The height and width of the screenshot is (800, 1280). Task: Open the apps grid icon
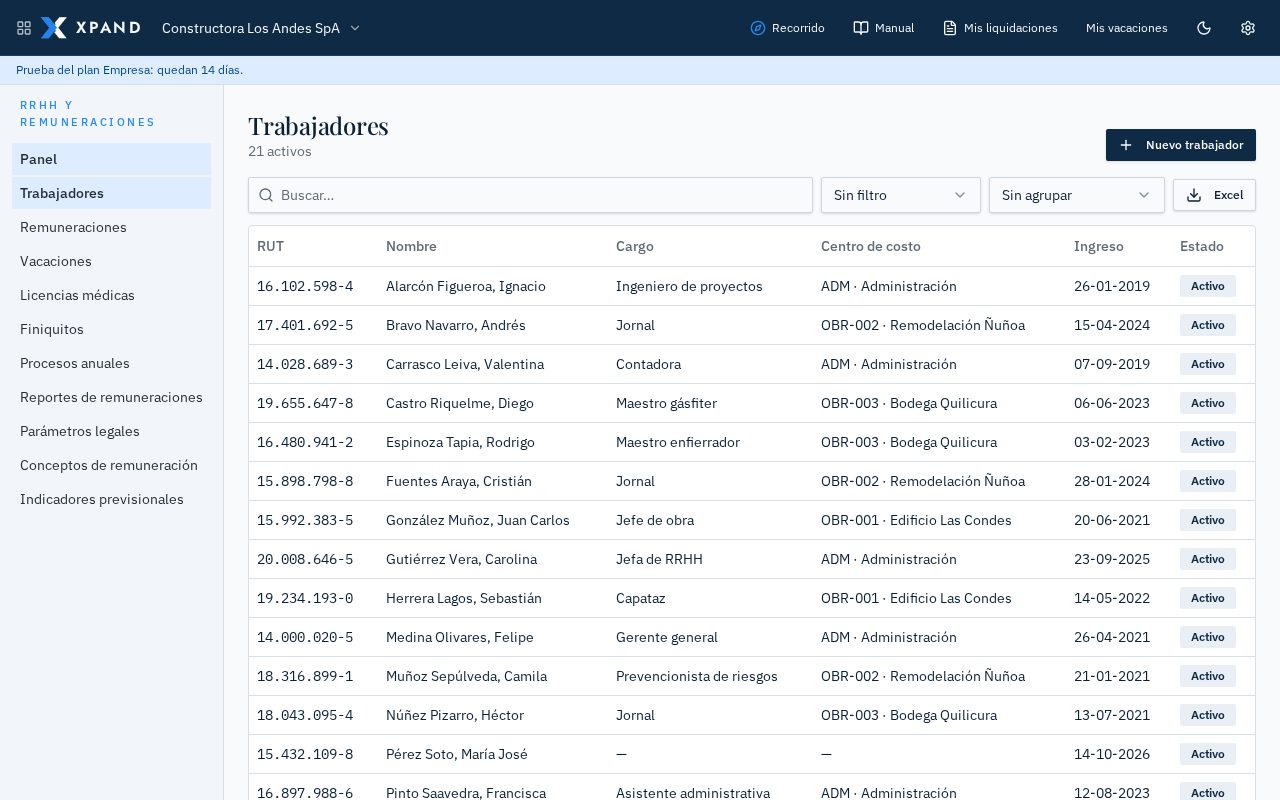pyautogui.click(x=24, y=28)
